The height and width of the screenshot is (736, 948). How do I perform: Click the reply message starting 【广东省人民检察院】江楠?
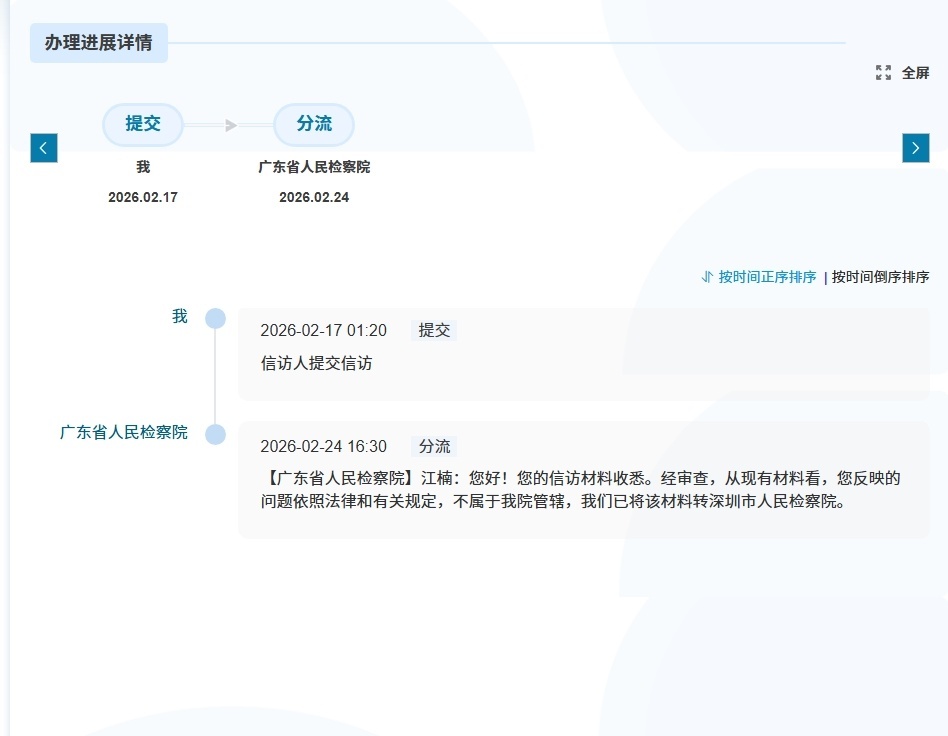[x=580, y=489]
